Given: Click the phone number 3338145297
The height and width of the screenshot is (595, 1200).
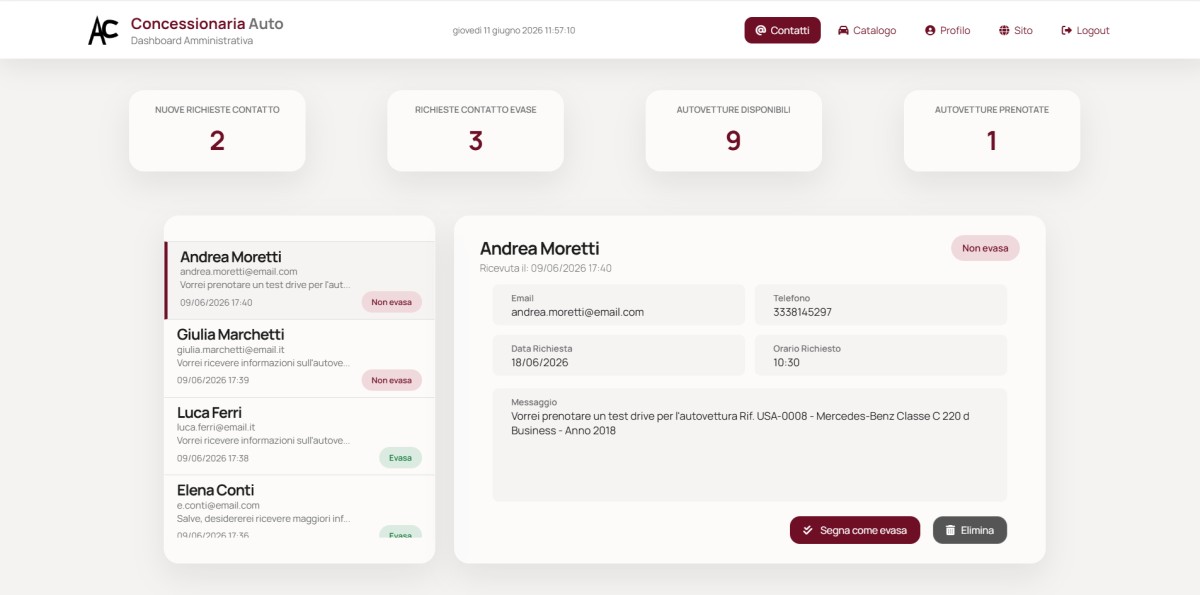Looking at the screenshot, I should (802, 312).
